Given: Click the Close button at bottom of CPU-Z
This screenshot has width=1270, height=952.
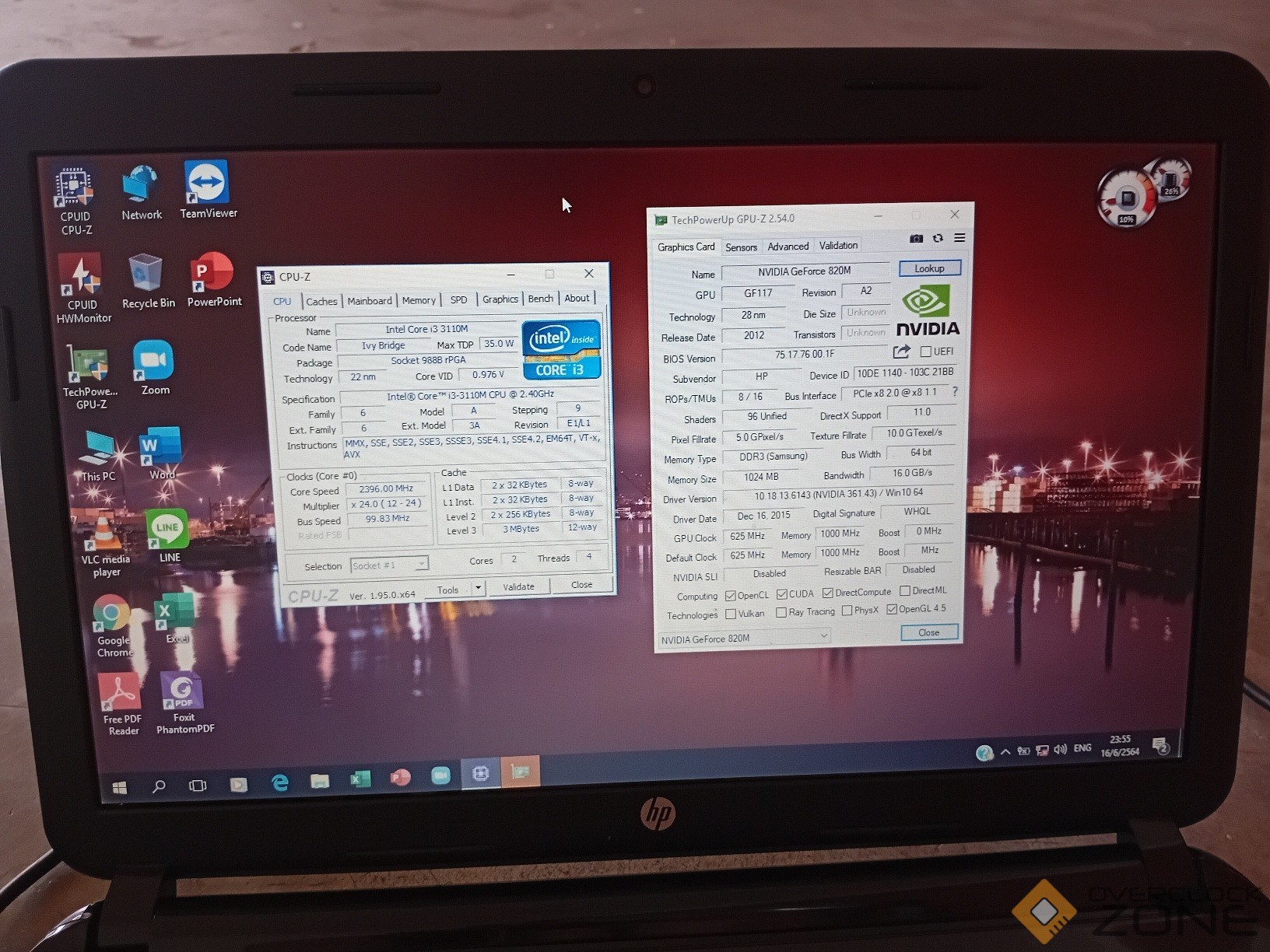Looking at the screenshot, I should [x=581, y=585].
